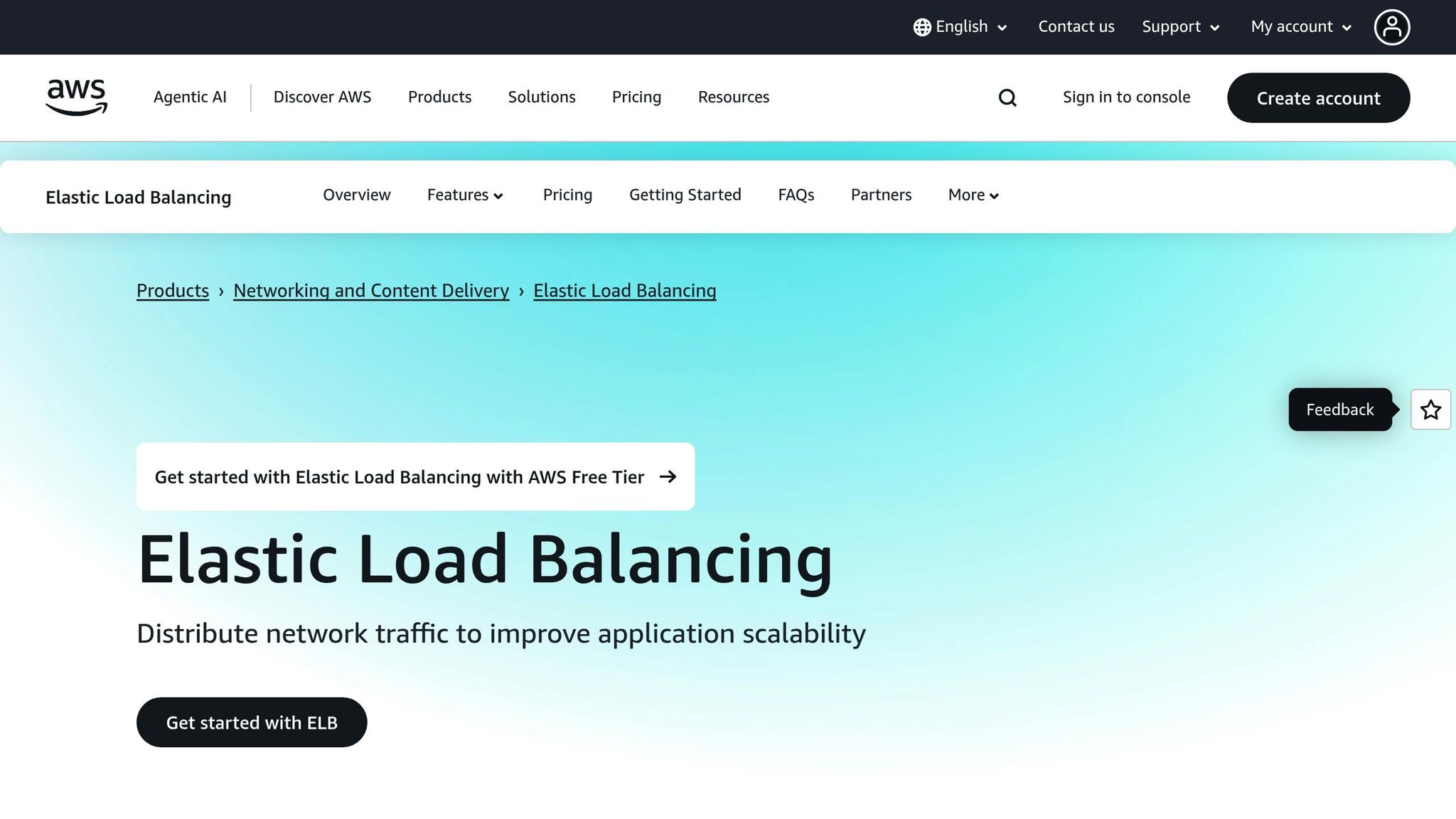The height and width of the screenshot is (819, 1456).
Task: Click the Feedback button
Action: (x=1339, y=409)
